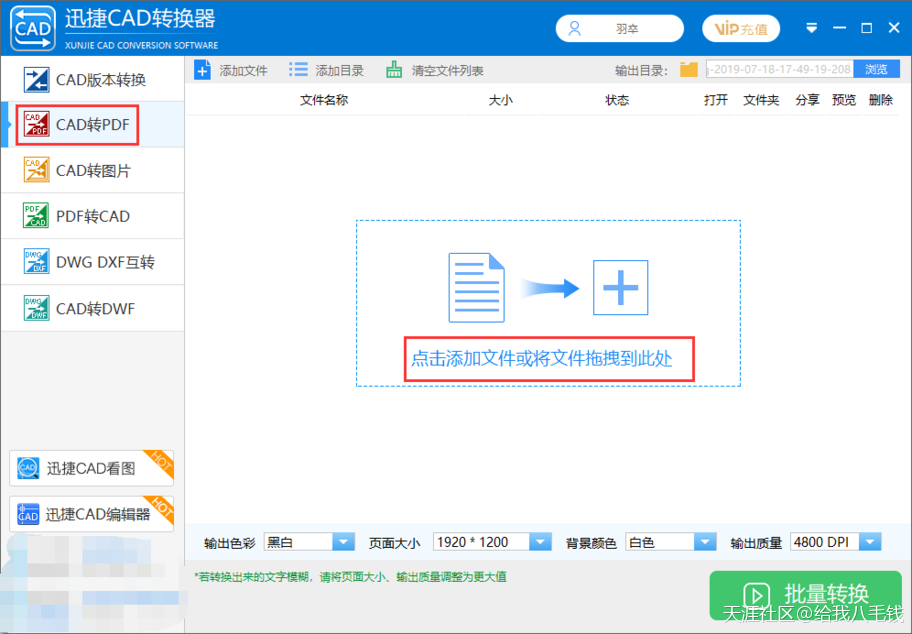Viewport: 912px width, 634px height.
Task: Click the 白色 background color value
Action: pos(642,542)
